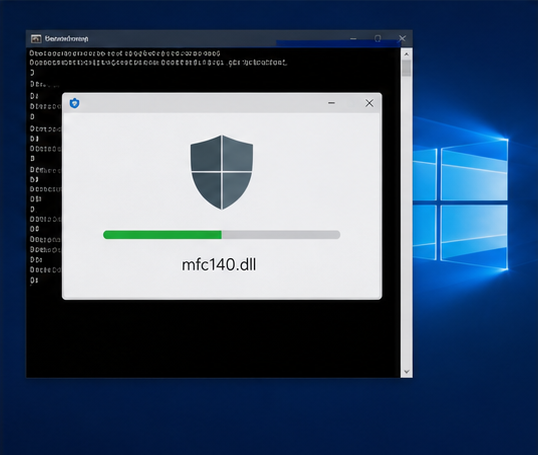This screenshot has width=538, height=455.
Task: Minimize the security scan dialog
Action: pos(331,103)
